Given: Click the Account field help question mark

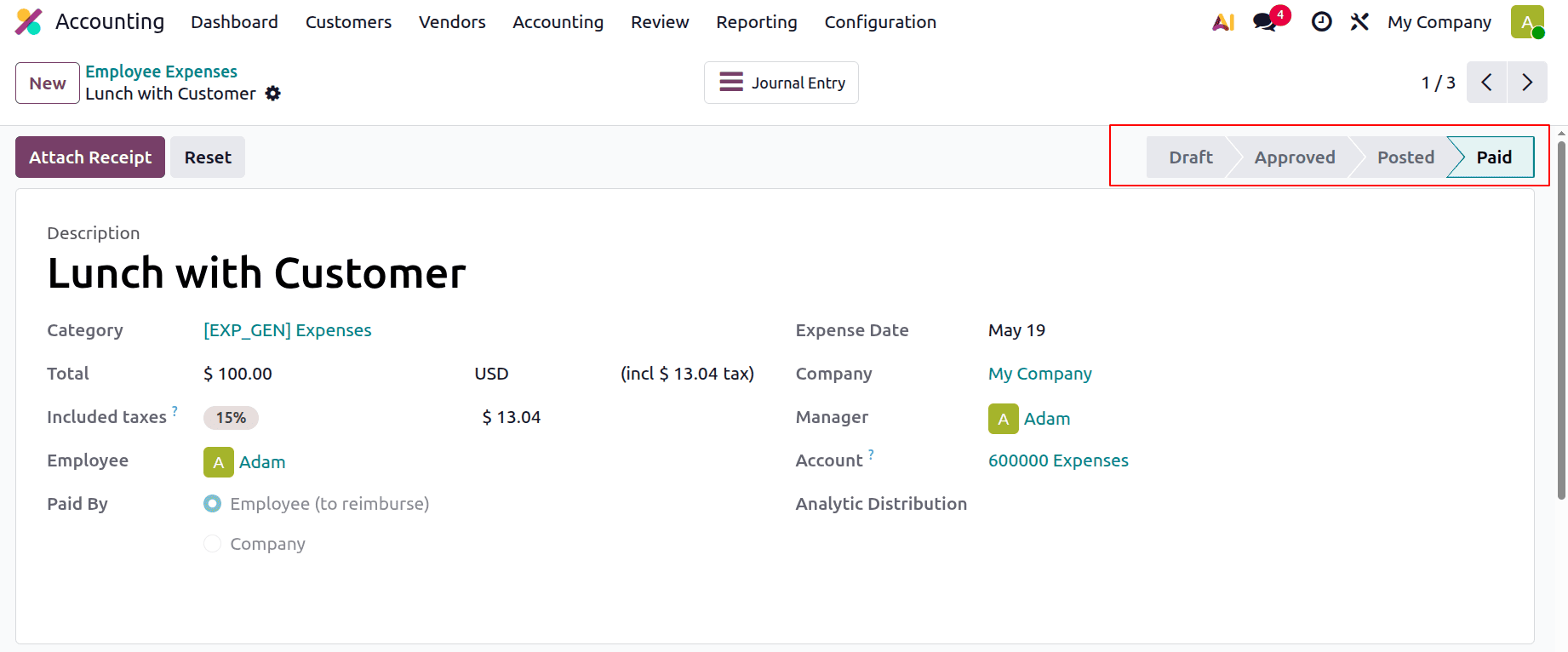Looking at the screenshot, I should click(x=872, y=455).
